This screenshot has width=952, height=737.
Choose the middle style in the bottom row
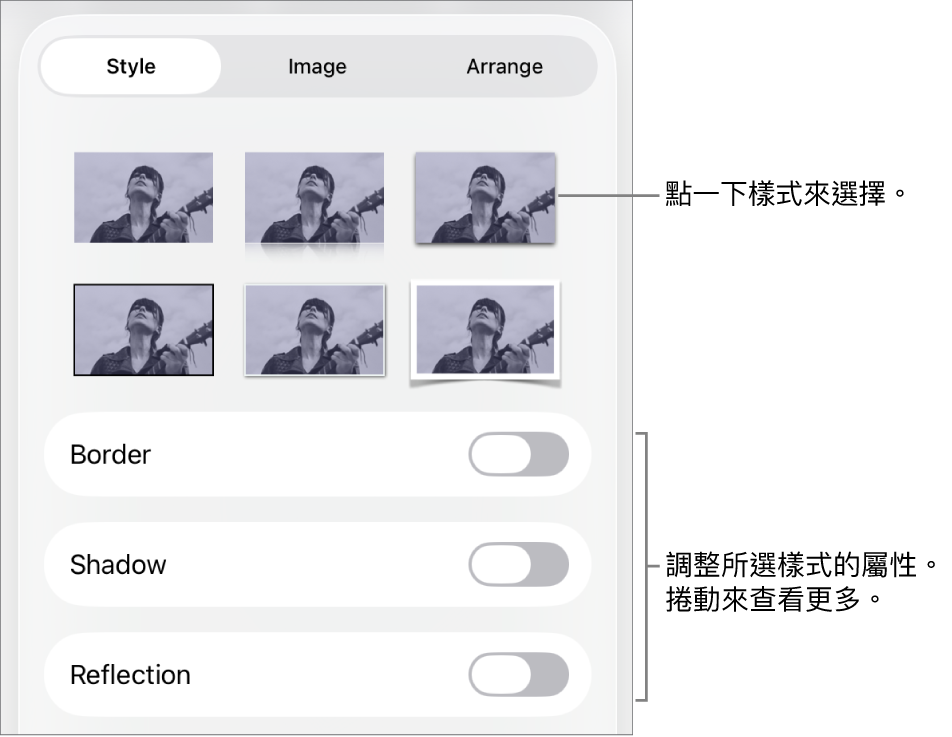[314, 329]
